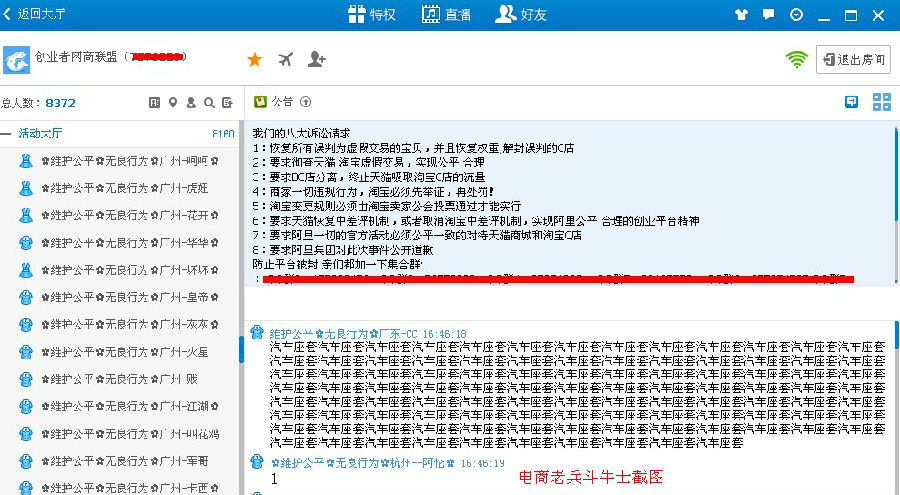Click avatar icon of user 广州-火星
This screenshot has width=900, height=495.
point(26,351)
